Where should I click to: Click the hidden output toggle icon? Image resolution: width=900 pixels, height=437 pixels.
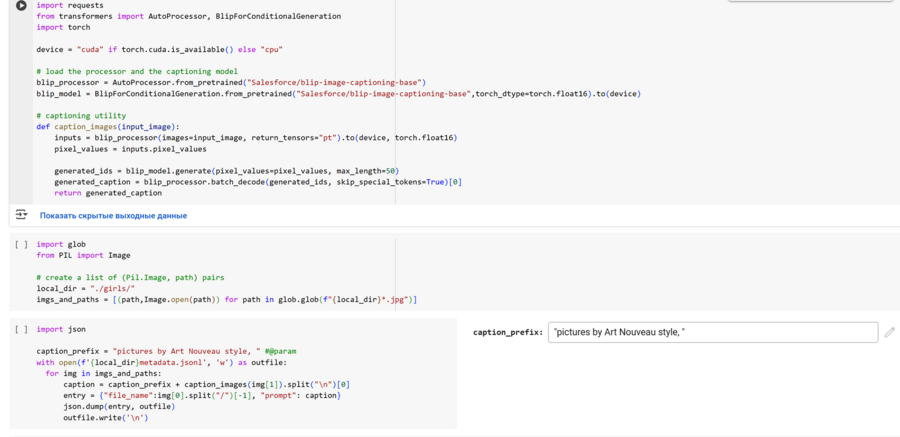21,215
